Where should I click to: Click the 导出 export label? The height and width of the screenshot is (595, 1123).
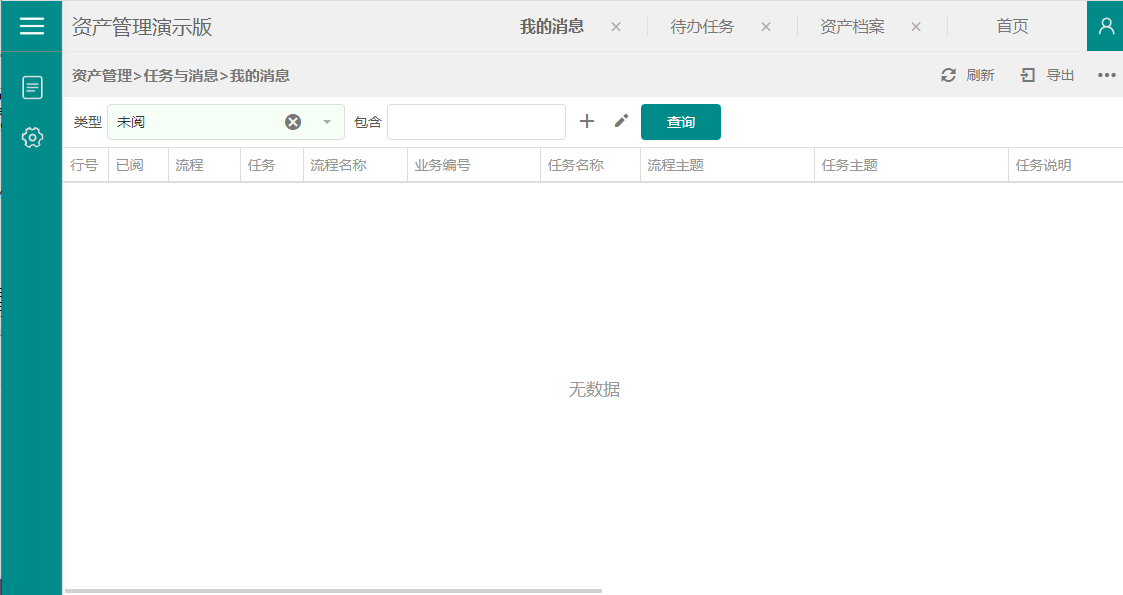pyautogui.click(x=1060, y=75)
